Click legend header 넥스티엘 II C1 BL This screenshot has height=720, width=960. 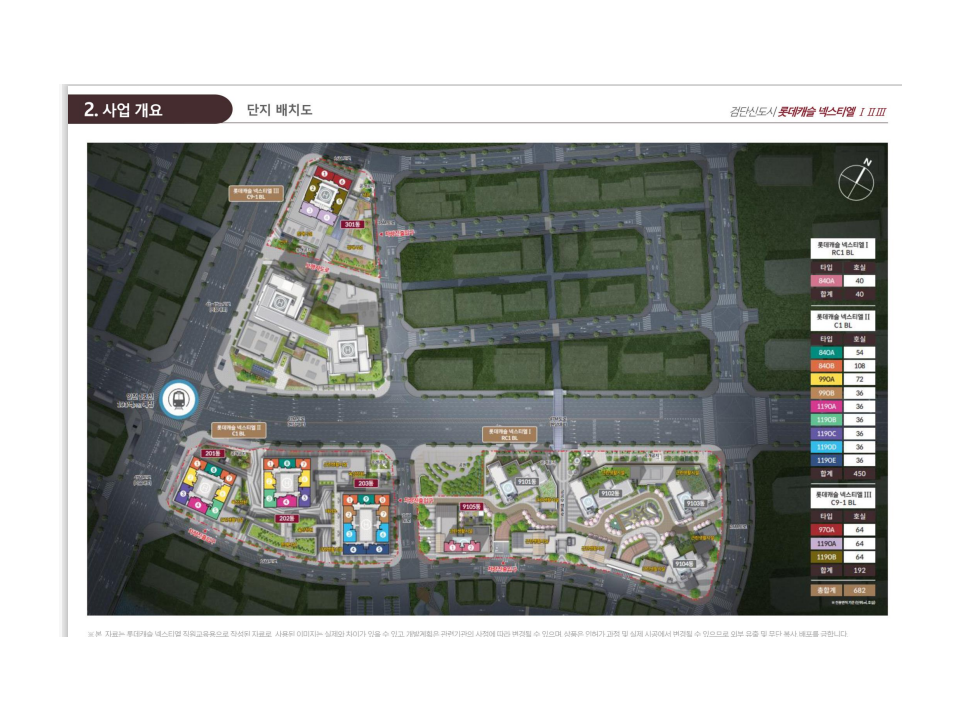coord(842,321)
